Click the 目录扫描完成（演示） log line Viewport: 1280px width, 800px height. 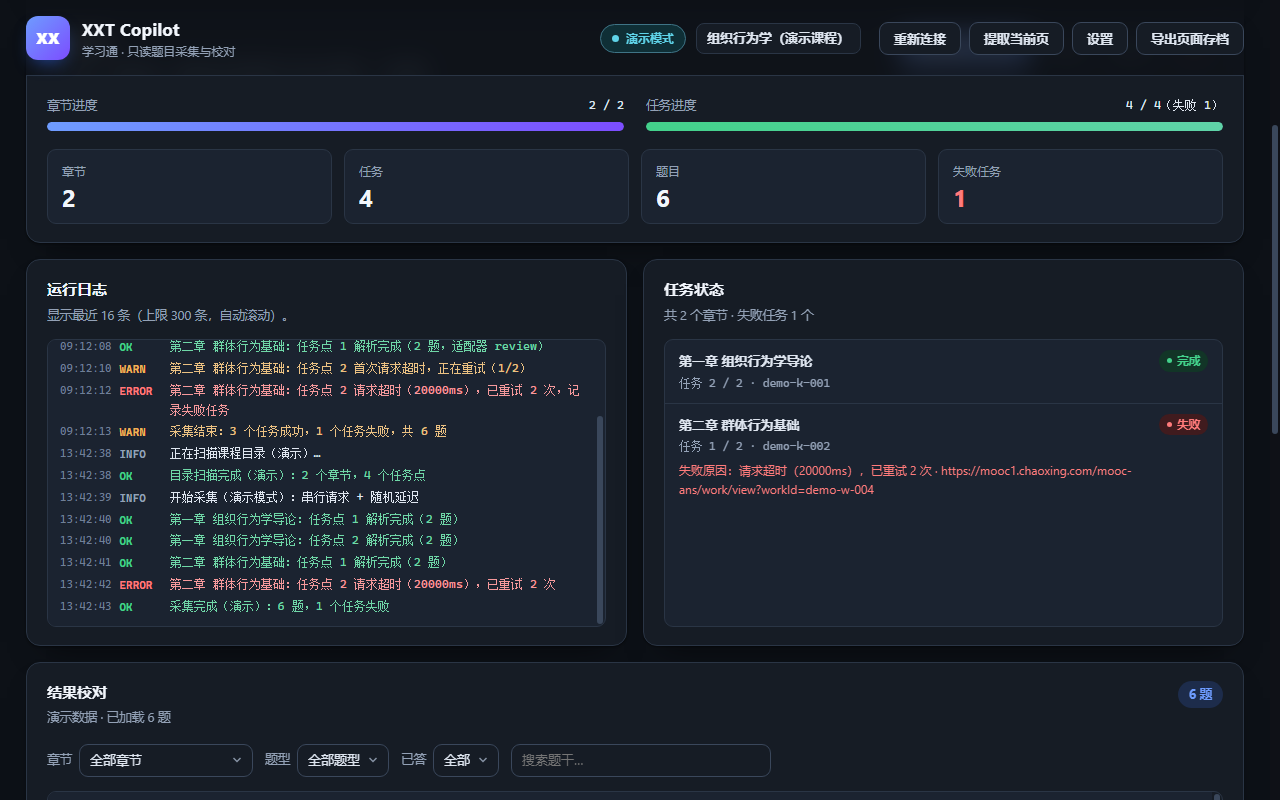(321, 475)
